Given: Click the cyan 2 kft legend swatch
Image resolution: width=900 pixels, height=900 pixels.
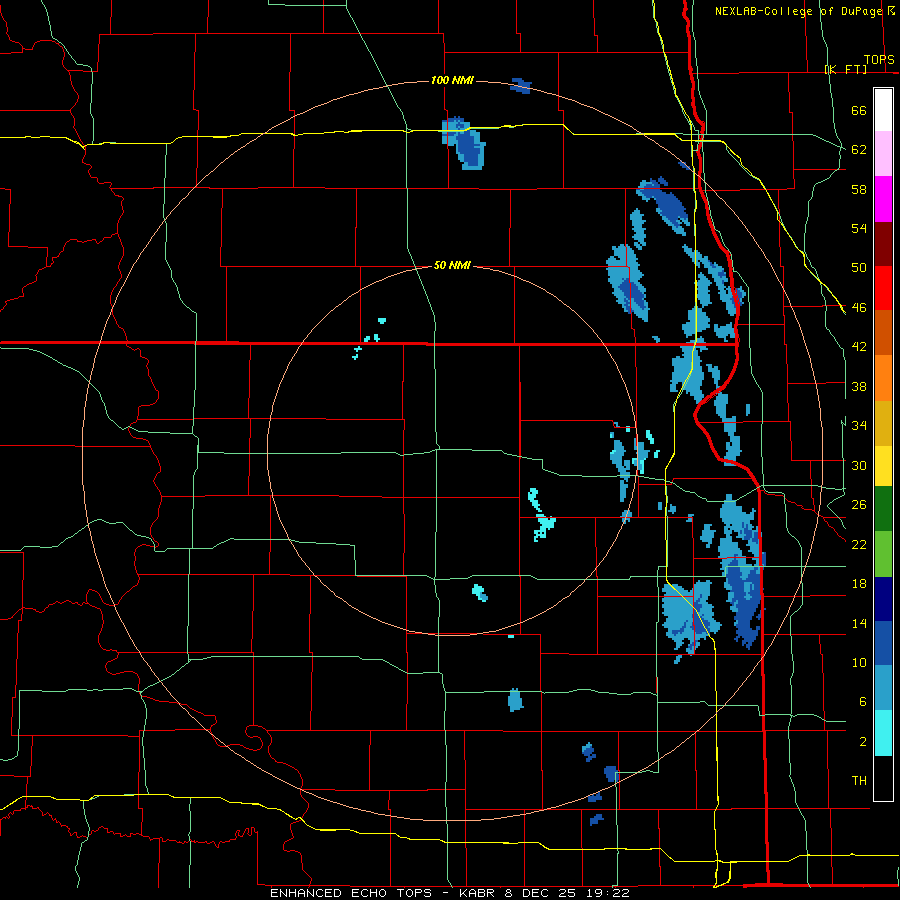Looking at the screenshot, I should point(883,733).
